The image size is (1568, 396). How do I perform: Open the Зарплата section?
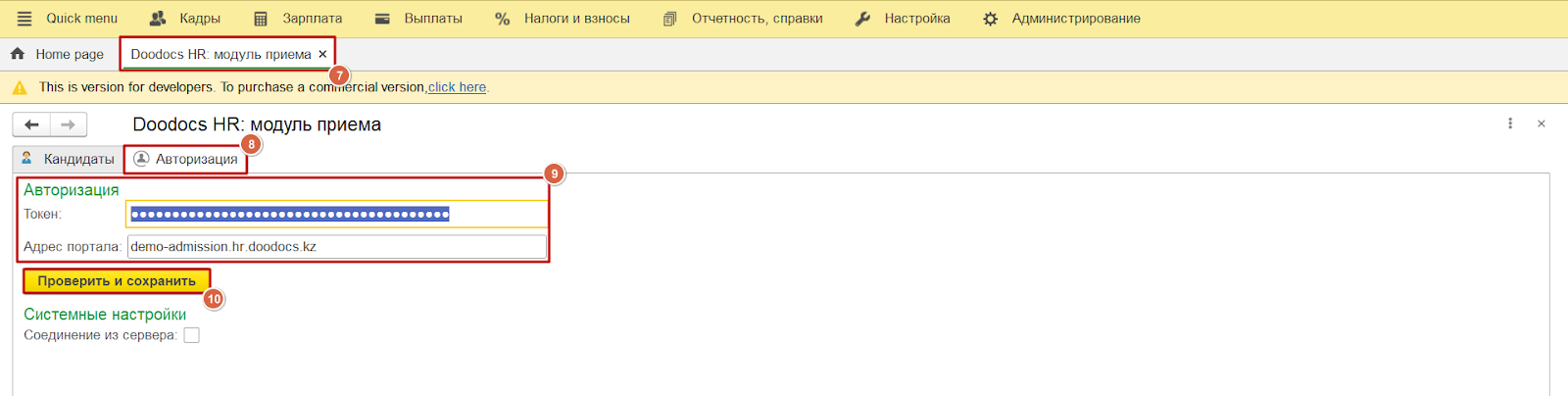298,19
